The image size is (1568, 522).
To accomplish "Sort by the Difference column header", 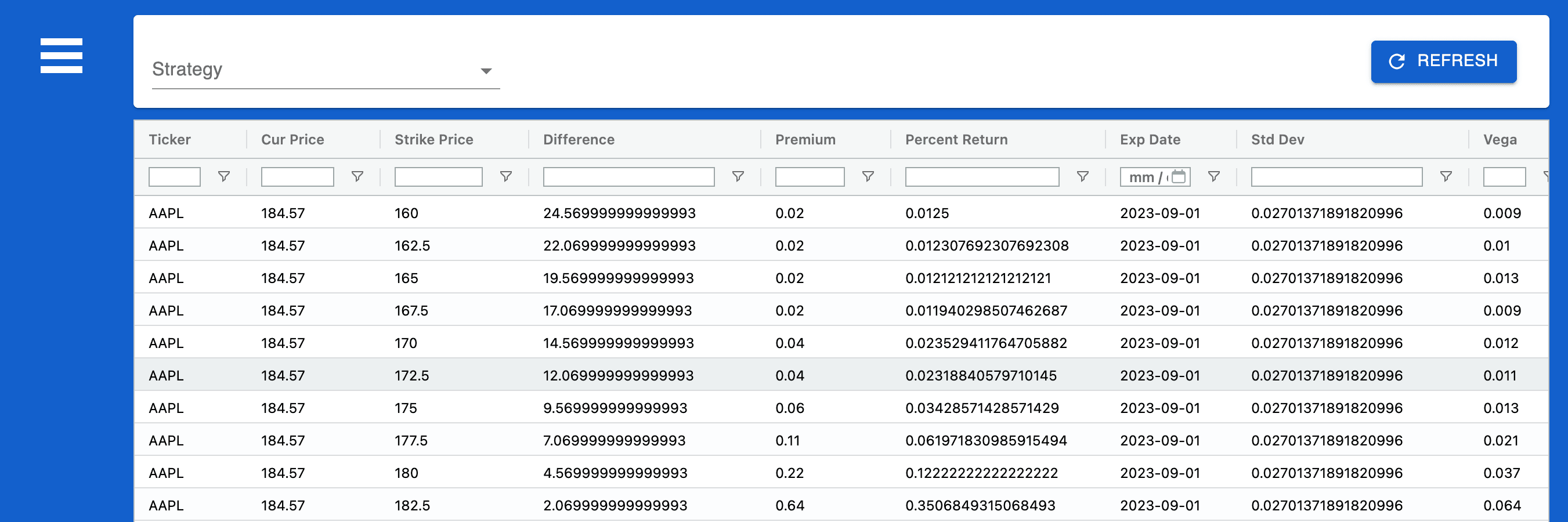I will click(579, 139).
